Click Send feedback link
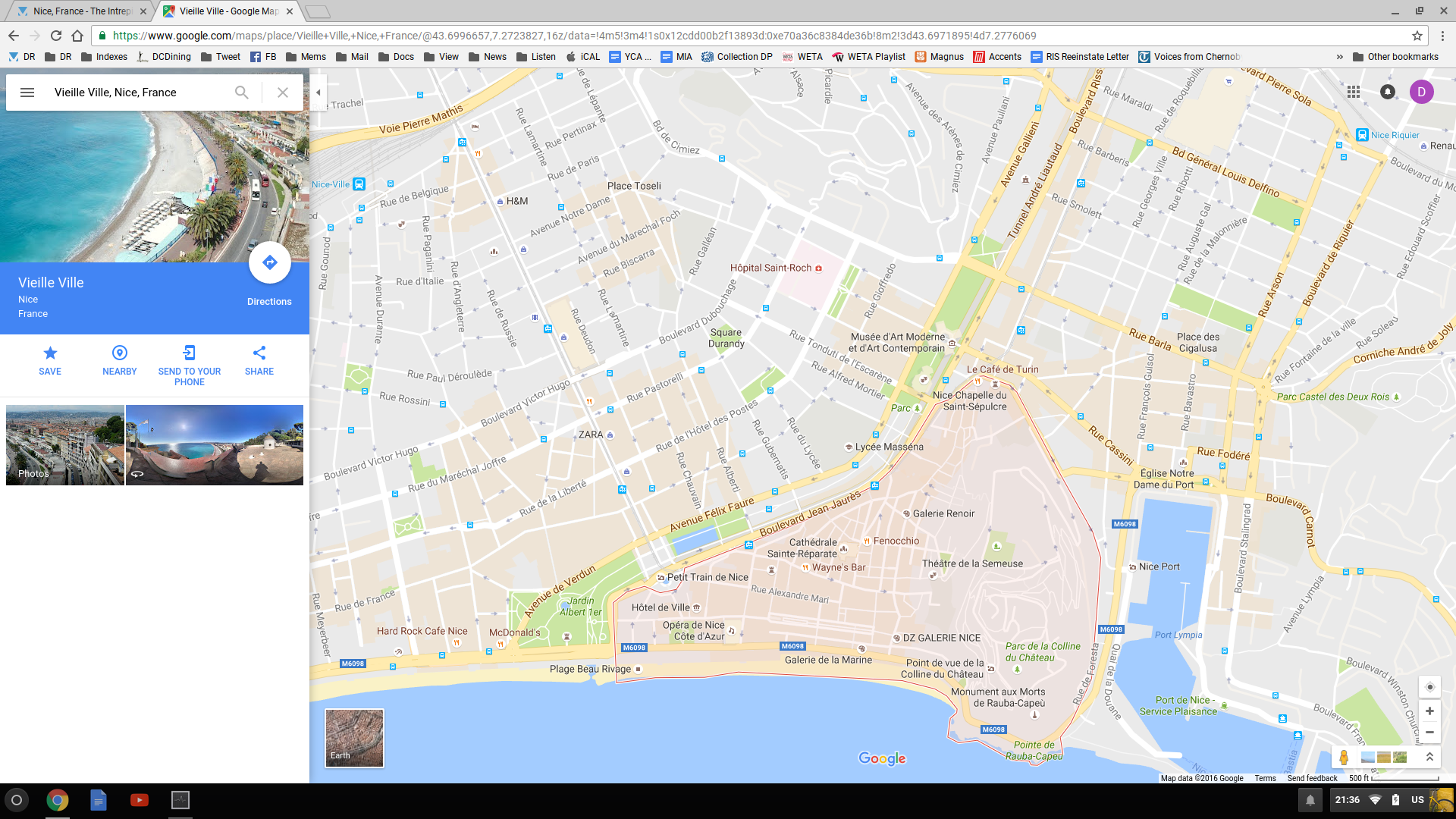The image size is (1456, 819). (1312, 778)
